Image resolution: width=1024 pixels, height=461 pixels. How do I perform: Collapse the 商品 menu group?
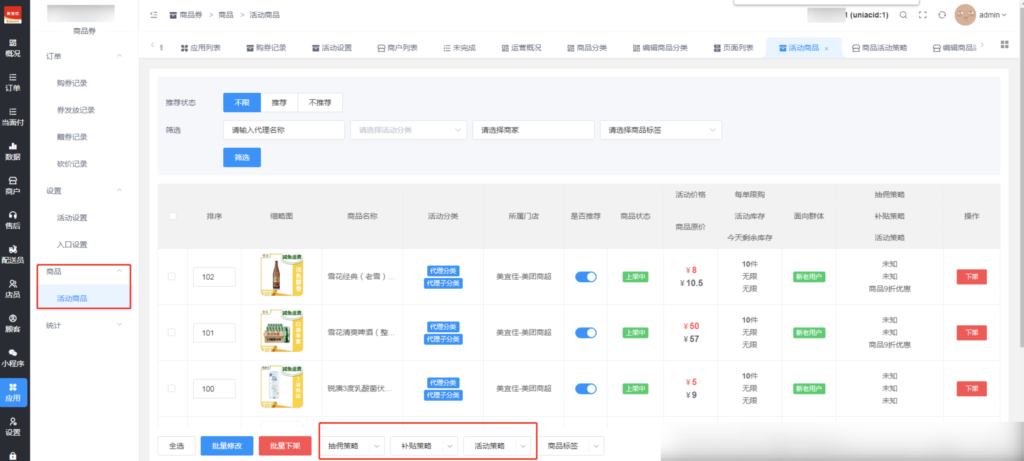click(119, 270)
